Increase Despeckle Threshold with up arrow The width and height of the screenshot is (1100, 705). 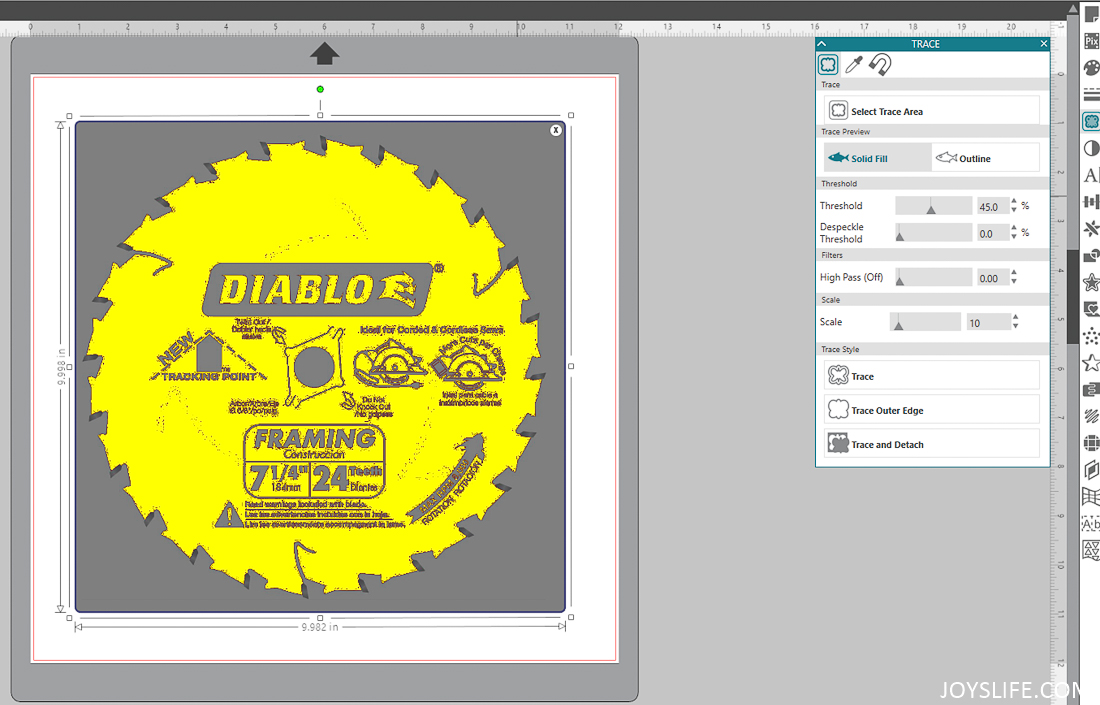point(1014,229)
